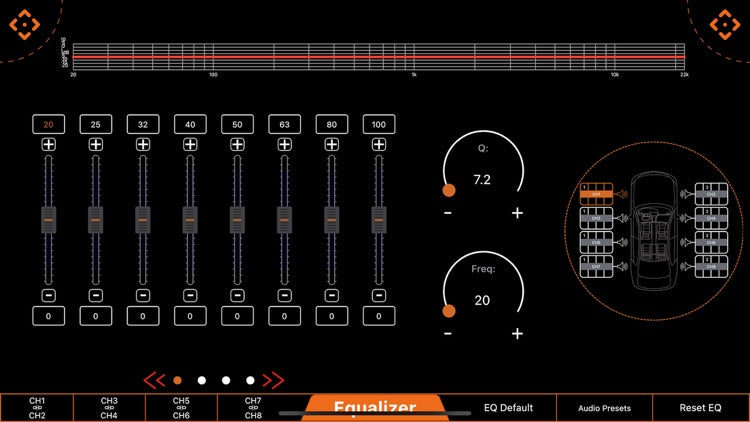Image resolution: width=750 pixels, height=422 pixels.
Task: Decrease the 32 Hz band with minus
Action: click(143, 295)
